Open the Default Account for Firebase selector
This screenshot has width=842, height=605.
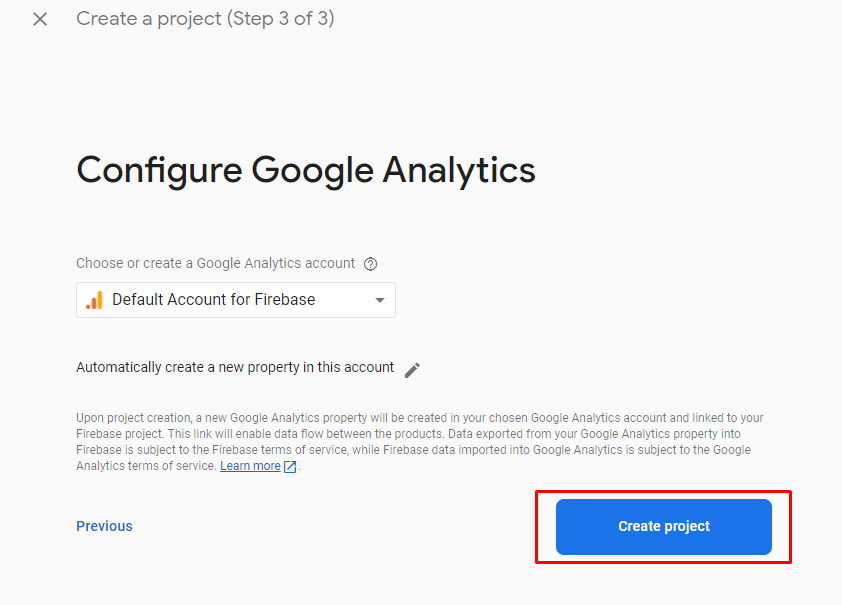pos(236,300)
